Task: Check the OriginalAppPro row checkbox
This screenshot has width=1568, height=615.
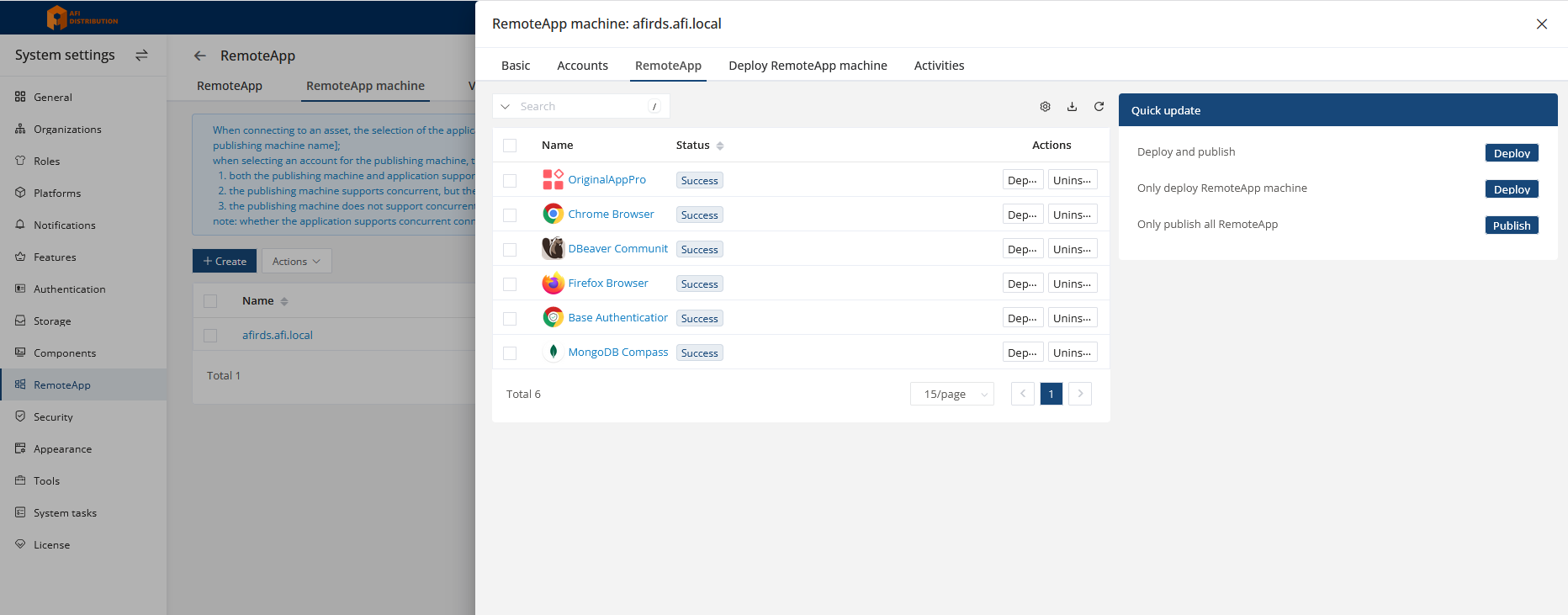Action: click(x=510, y=181)
